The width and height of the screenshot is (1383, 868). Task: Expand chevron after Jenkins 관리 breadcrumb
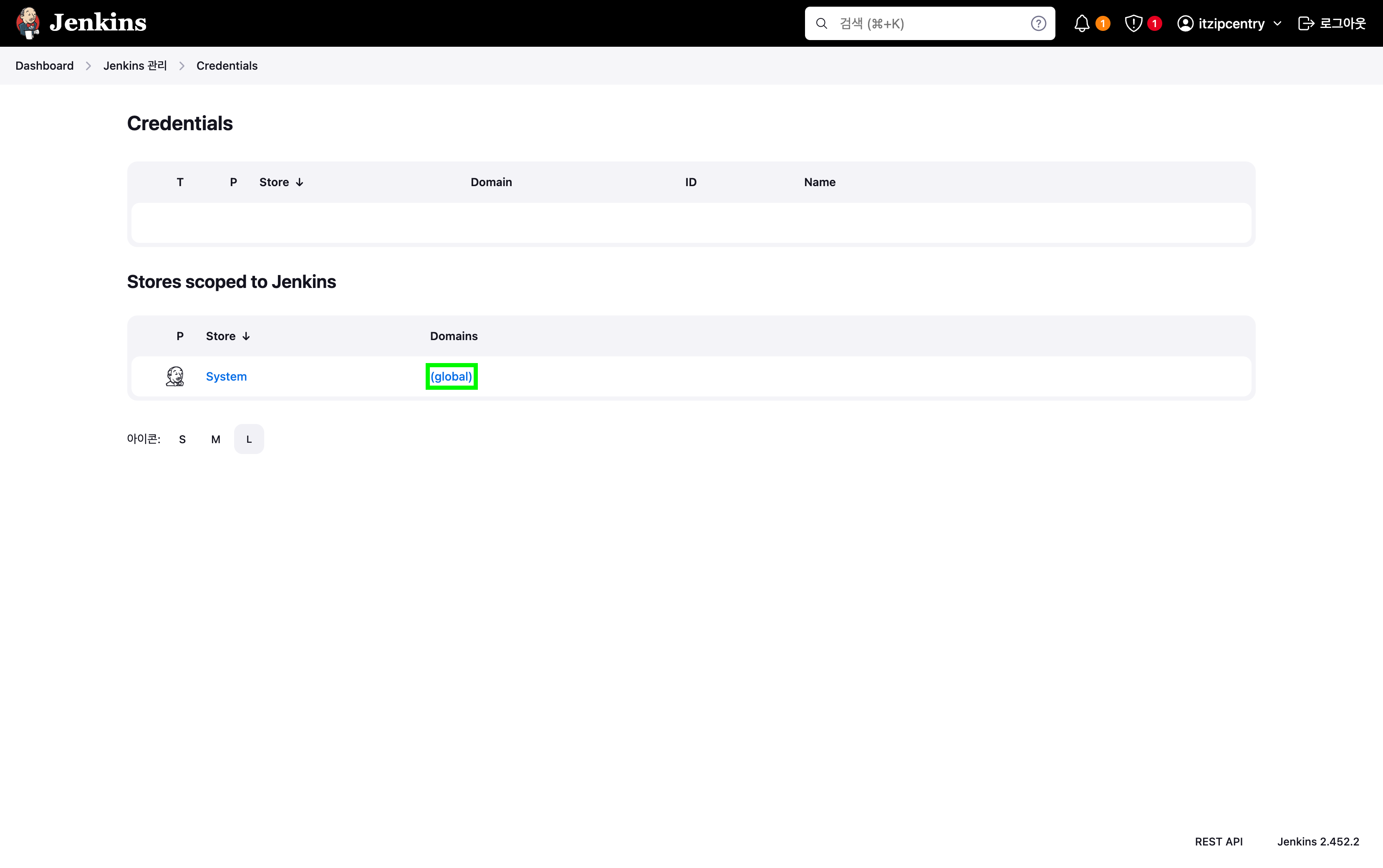coord(182,66)
